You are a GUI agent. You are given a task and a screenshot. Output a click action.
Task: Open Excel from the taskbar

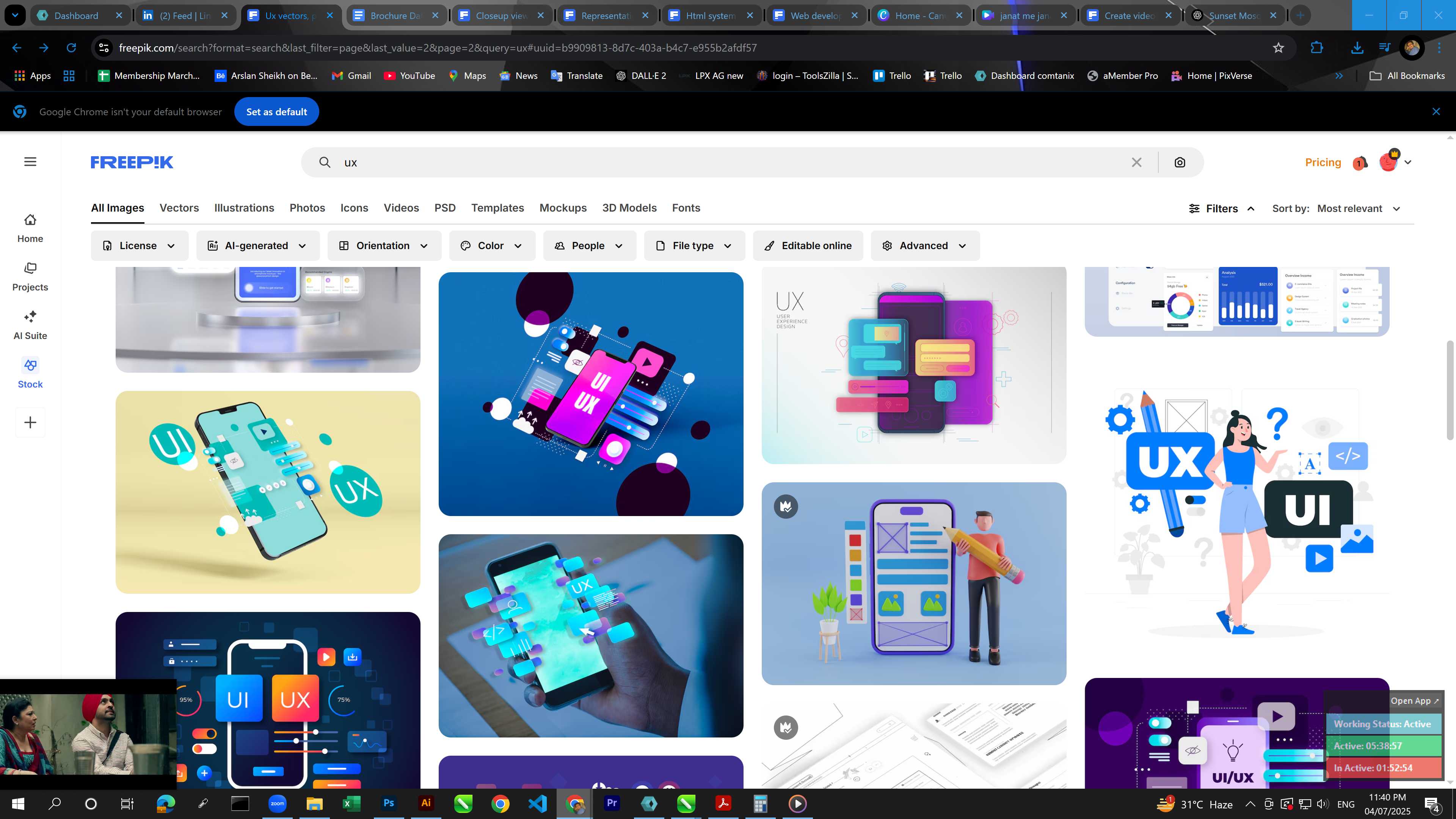coord(351,803)
